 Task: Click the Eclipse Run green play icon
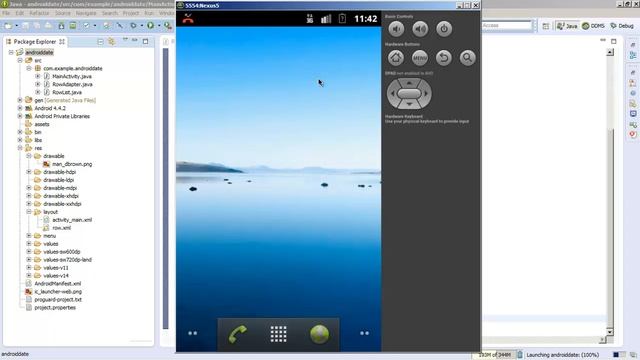pos(151,25)
